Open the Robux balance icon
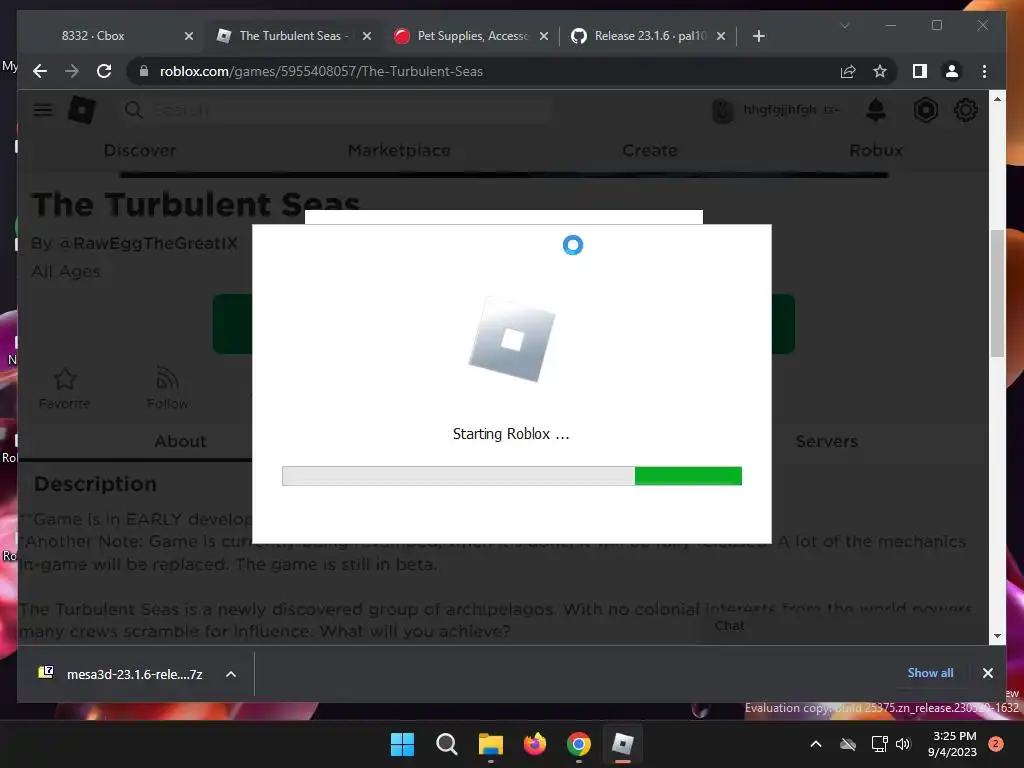Image resolution: width=1024 pixels, height=768 pixels. [925, 110]
